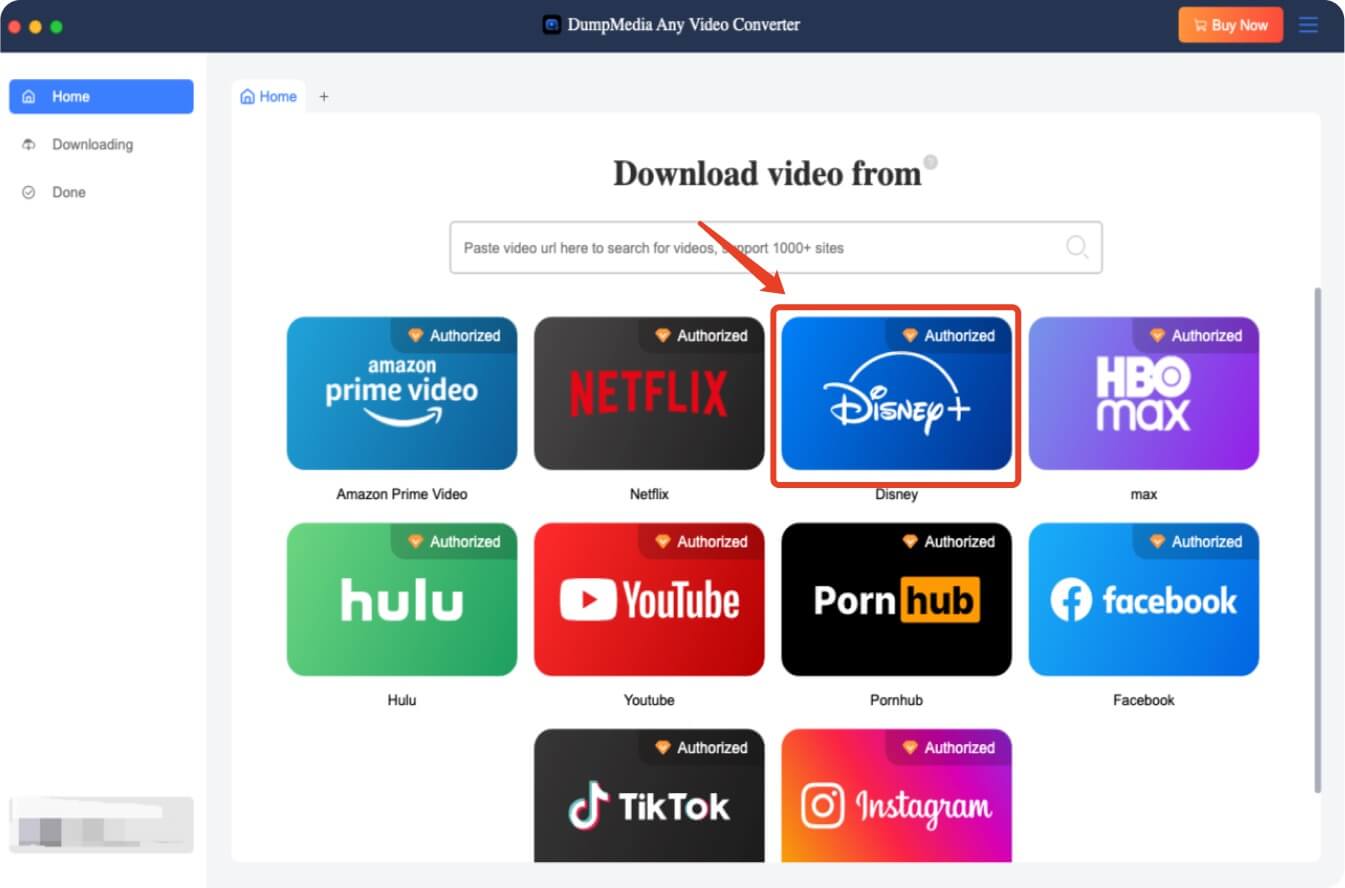
Task: Open the Netflix tile
Action: pos(649,393)
